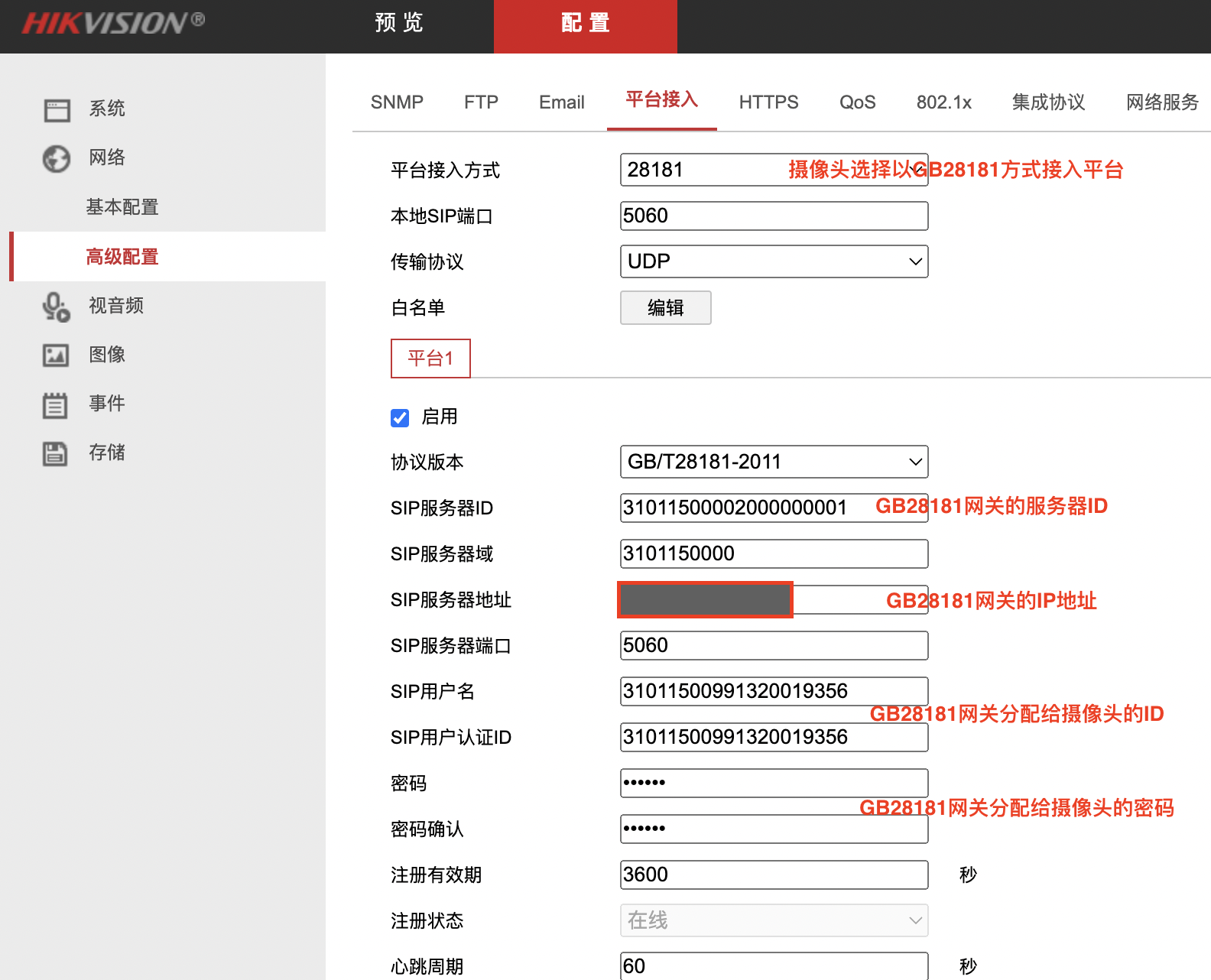Open the 集成协议 tab
The image size is (1211, 980).
1048,102
